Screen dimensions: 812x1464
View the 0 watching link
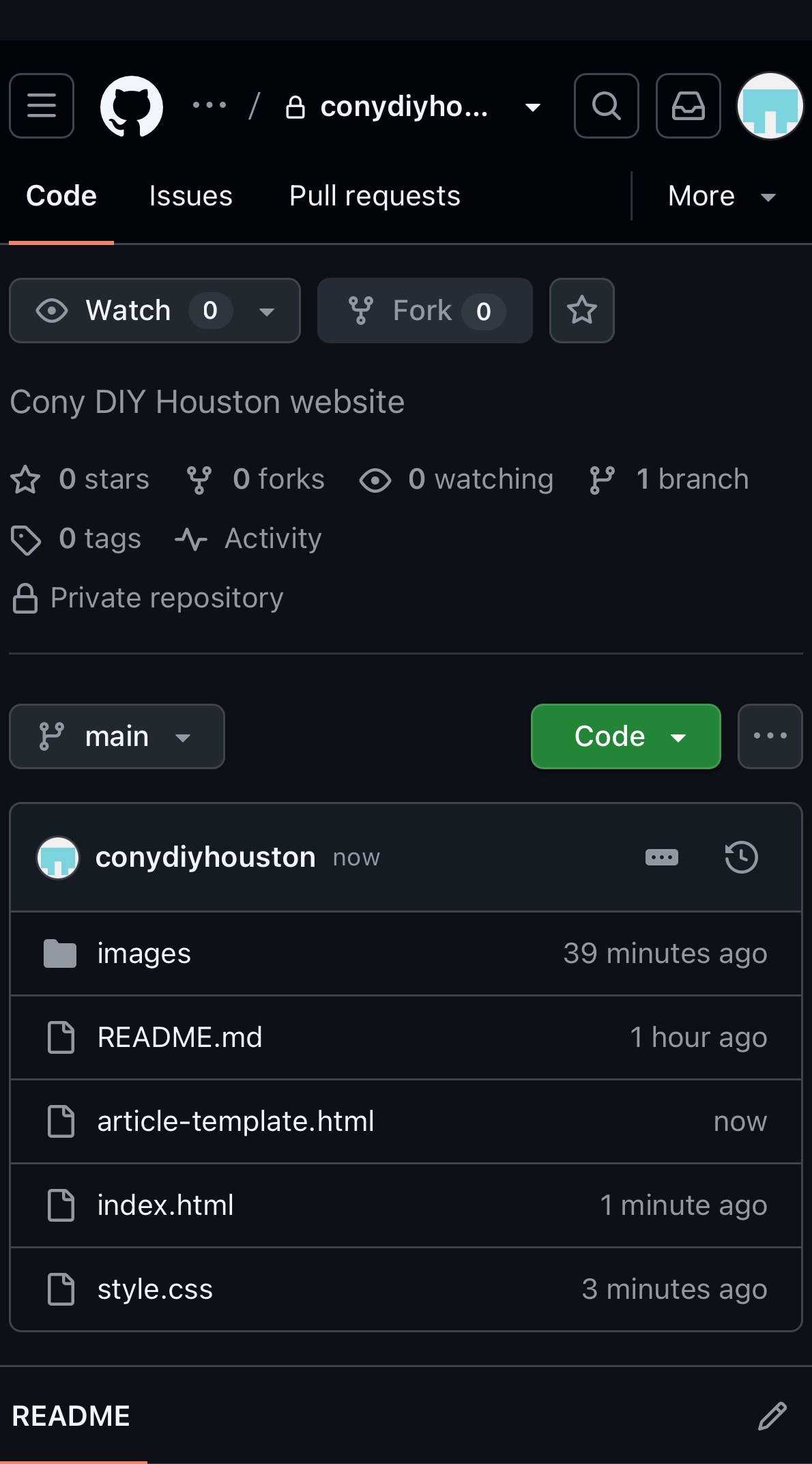point(456,479)
